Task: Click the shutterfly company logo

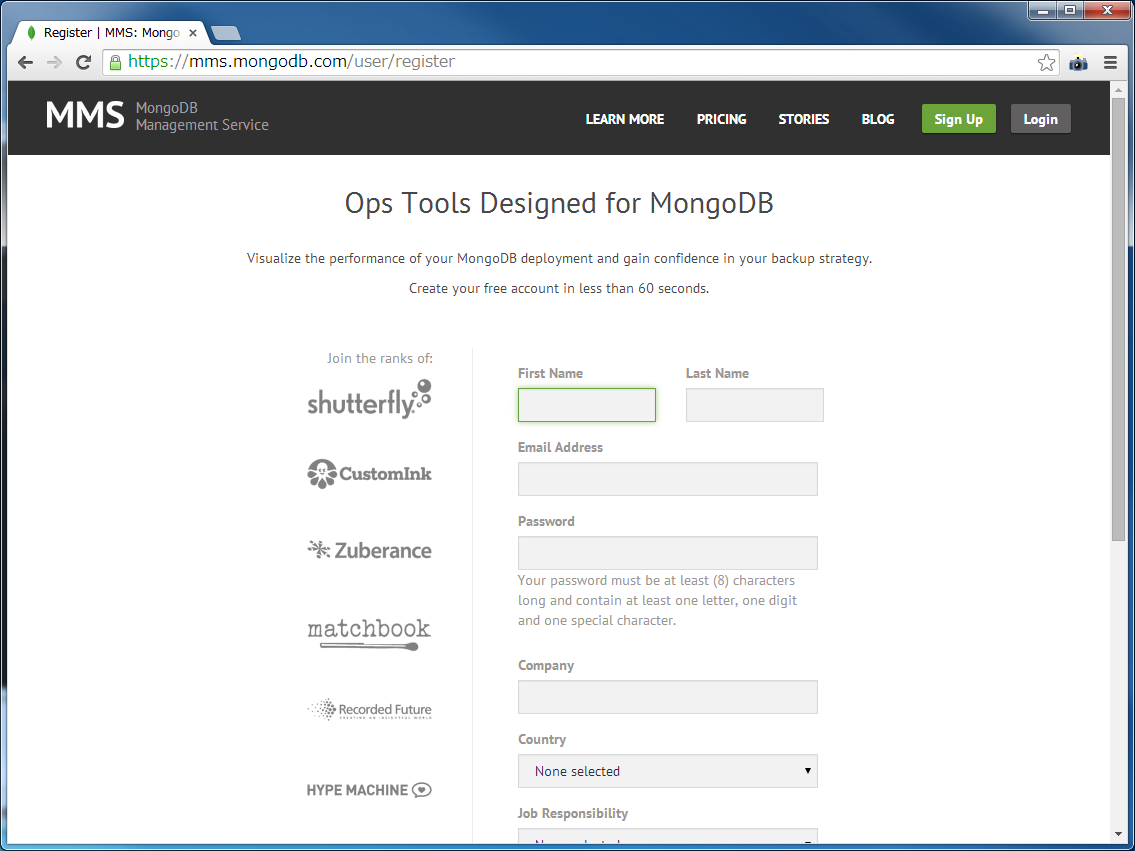Action: pyautogui.click(x=369, y=399)
